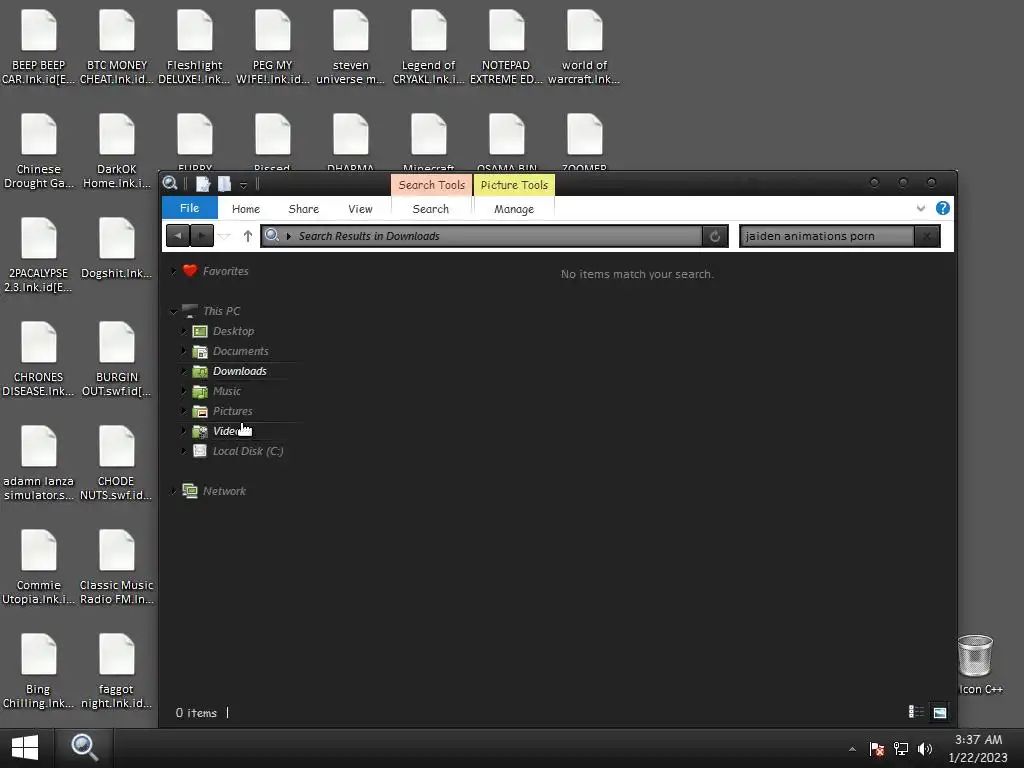The image size is (1024, 768).
Task: Select Pictures in the navigation pane
Action: [x=232, y=411]
